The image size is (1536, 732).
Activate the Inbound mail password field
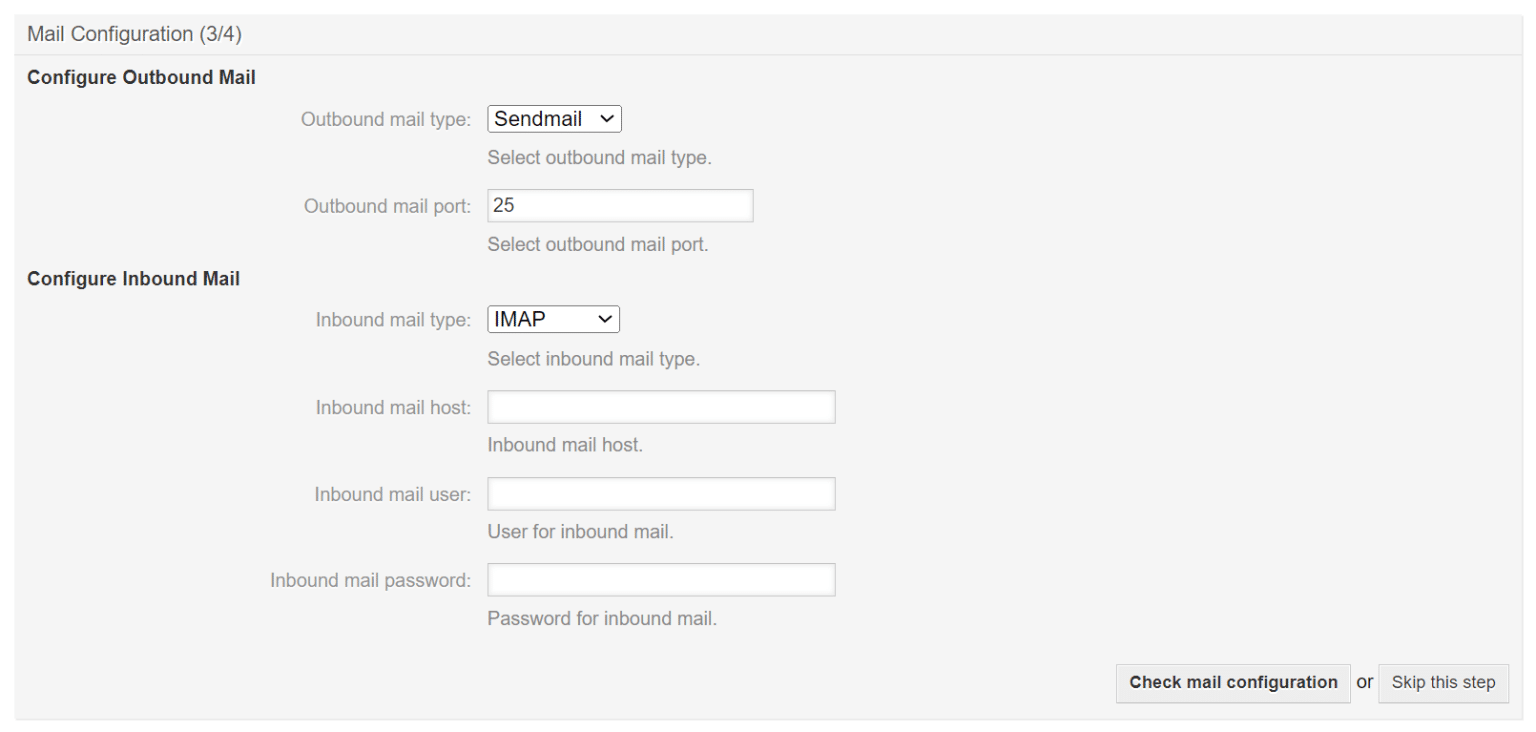tap(660, 579)
